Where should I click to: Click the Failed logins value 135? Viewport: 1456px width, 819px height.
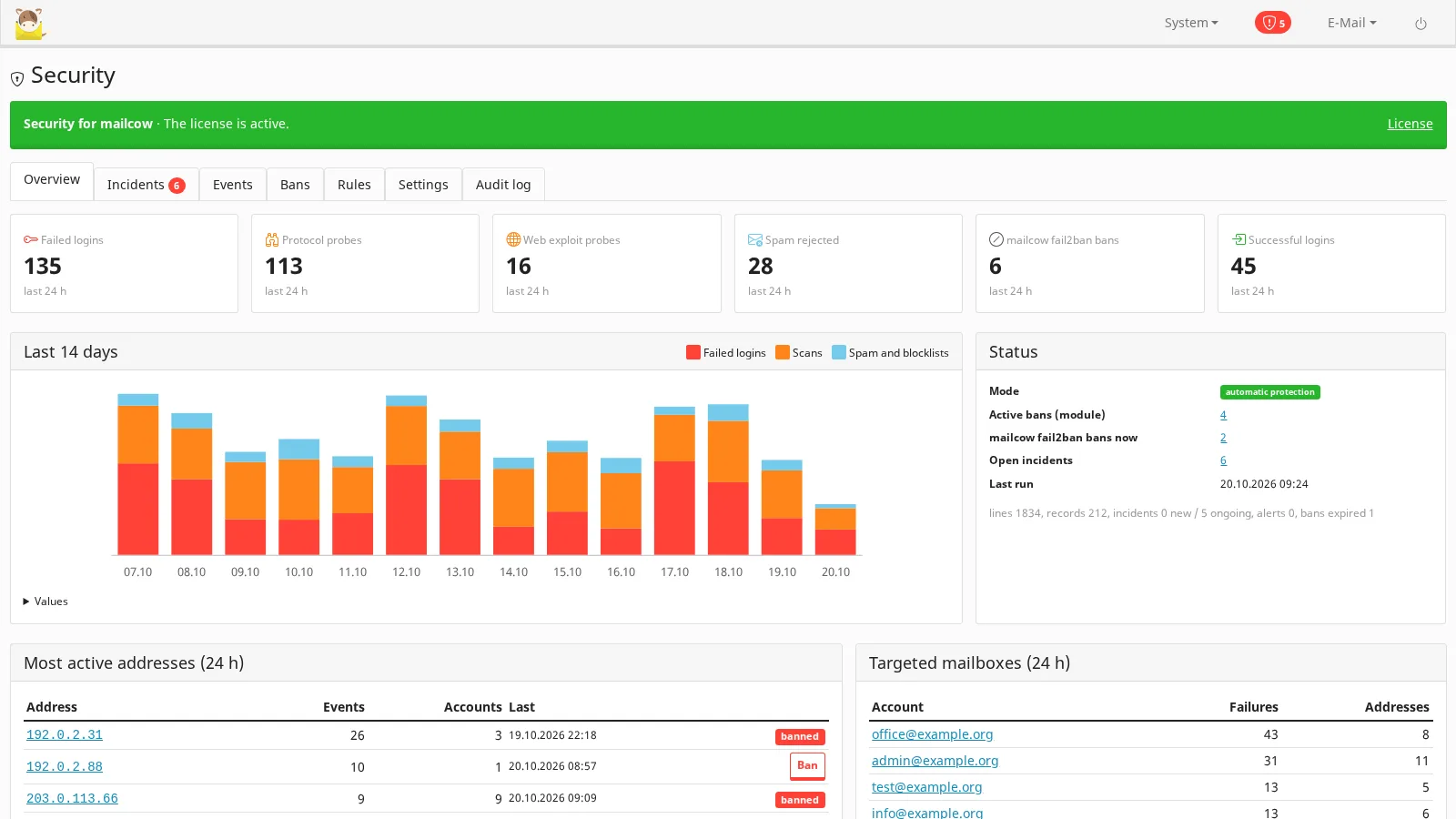[43, 267]
